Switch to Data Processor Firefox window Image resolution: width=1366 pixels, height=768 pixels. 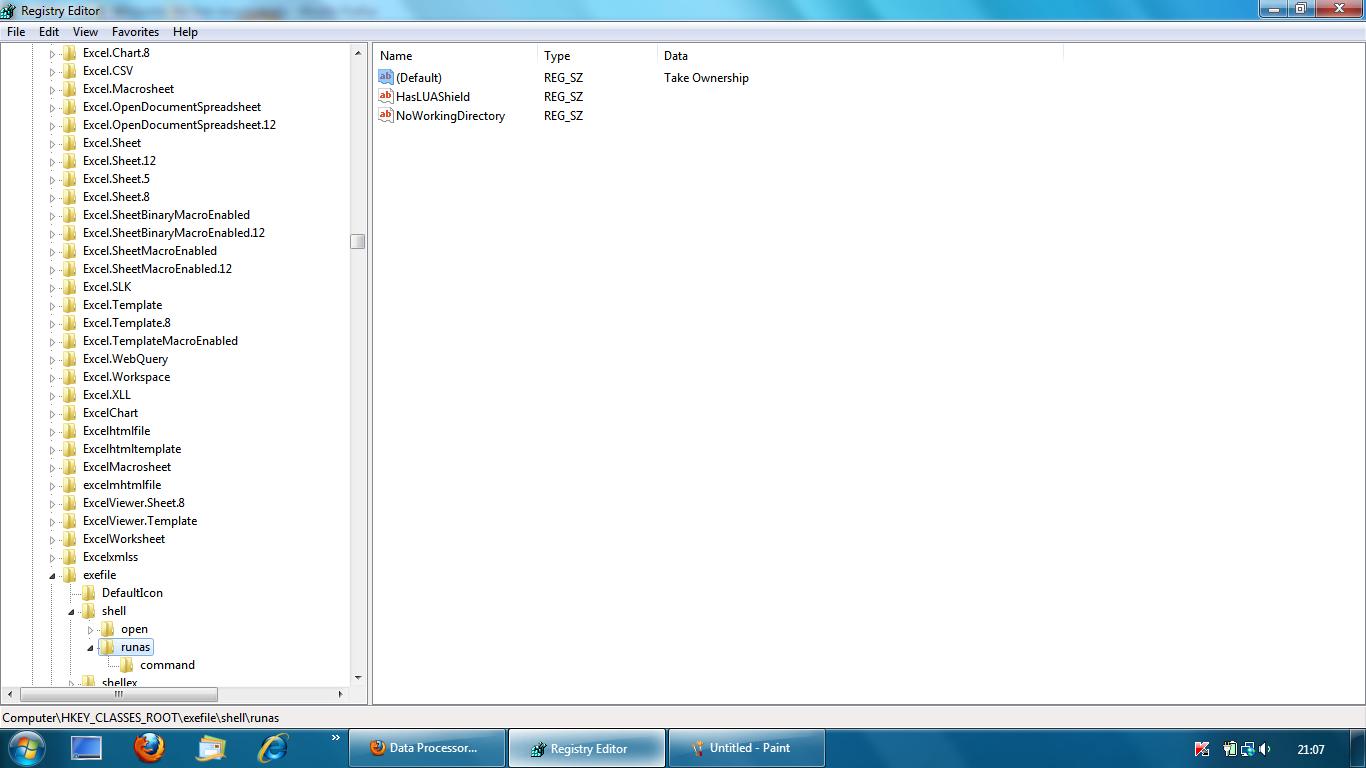424,748
